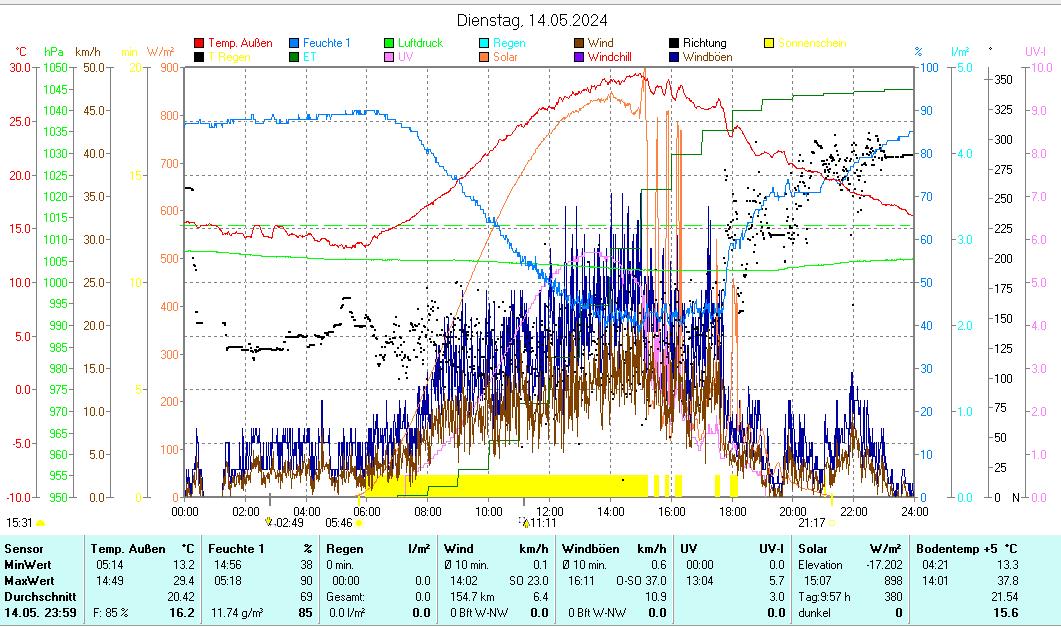Screen dimensions: 1061x627
Task: Click the dark green ET legend swatch
Action: [294, 57]
